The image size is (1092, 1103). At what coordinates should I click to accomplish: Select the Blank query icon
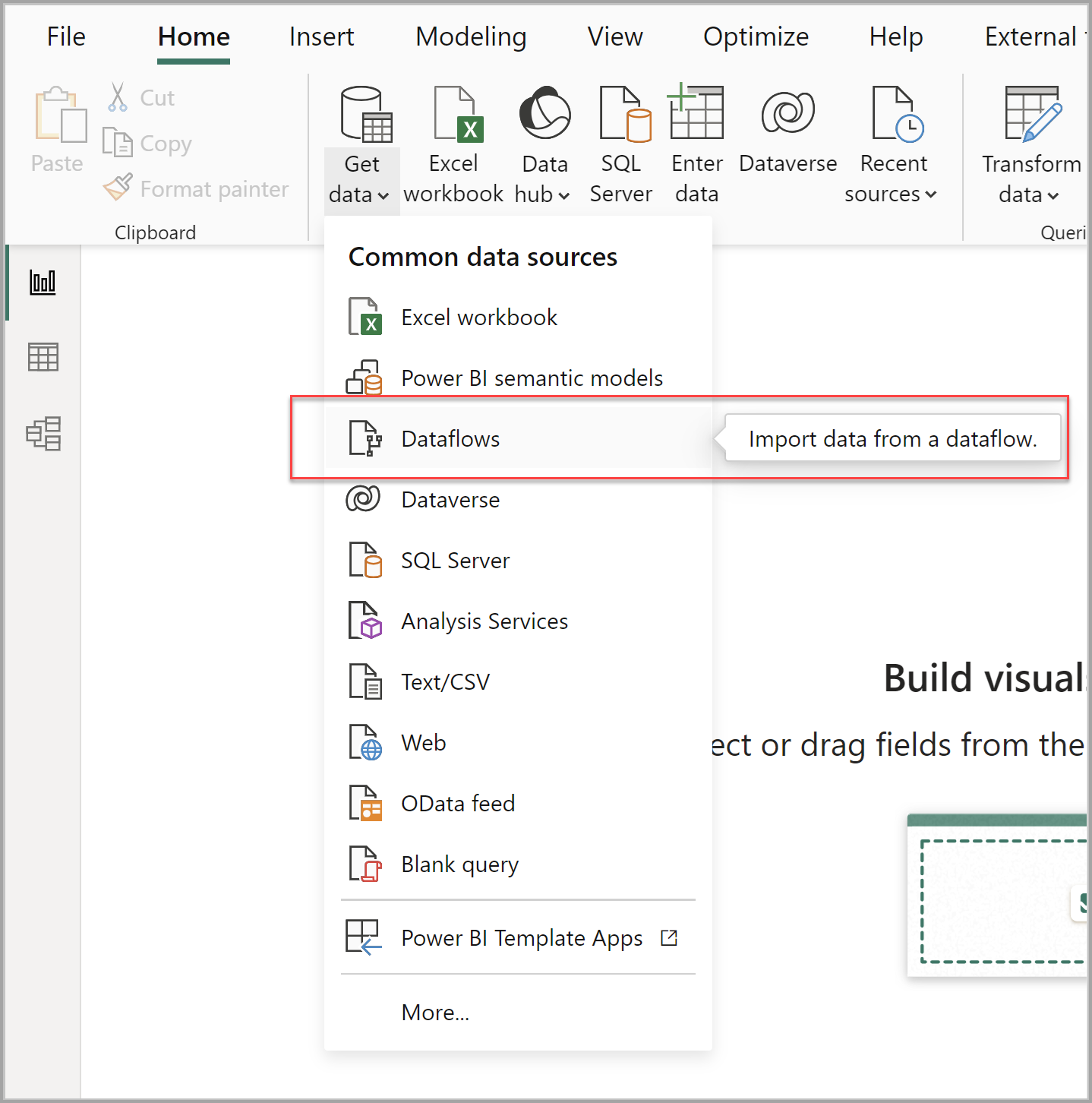[x=365, y=864]
